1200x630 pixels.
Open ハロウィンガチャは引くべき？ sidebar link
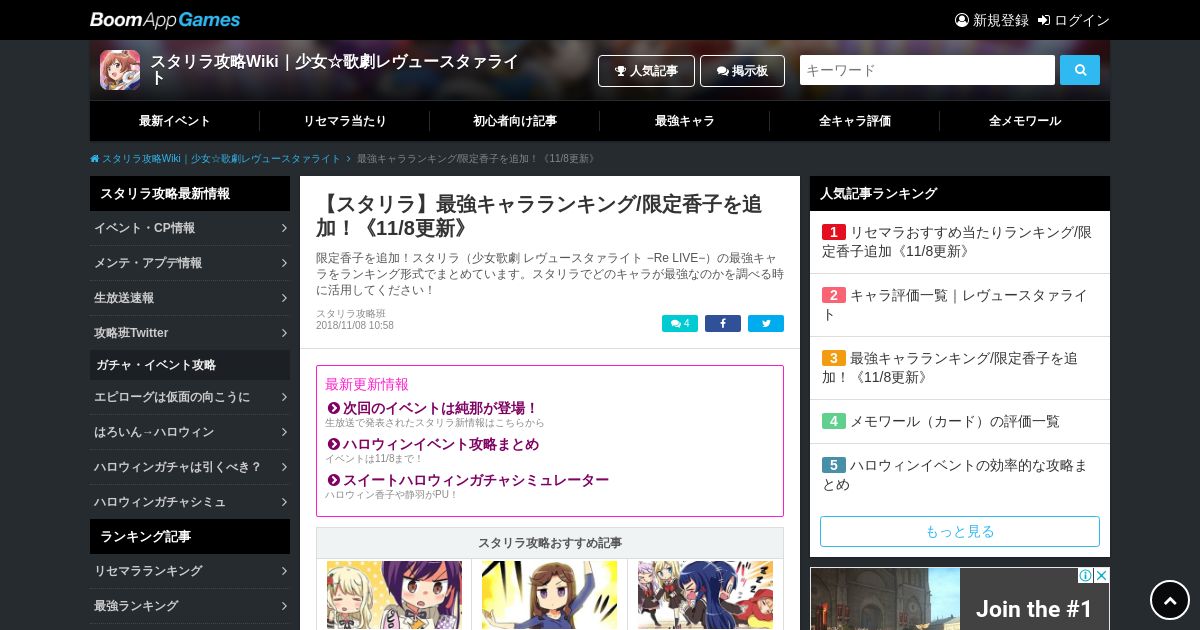[190, 467]
